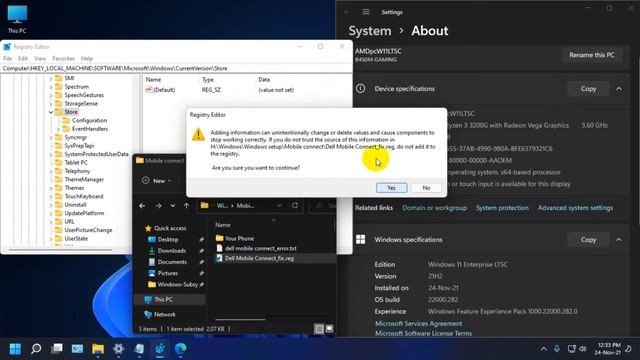Screen dimensions: 640x360
Task: Select the Uninstall registry key
Action: click(x=75, y=205)
